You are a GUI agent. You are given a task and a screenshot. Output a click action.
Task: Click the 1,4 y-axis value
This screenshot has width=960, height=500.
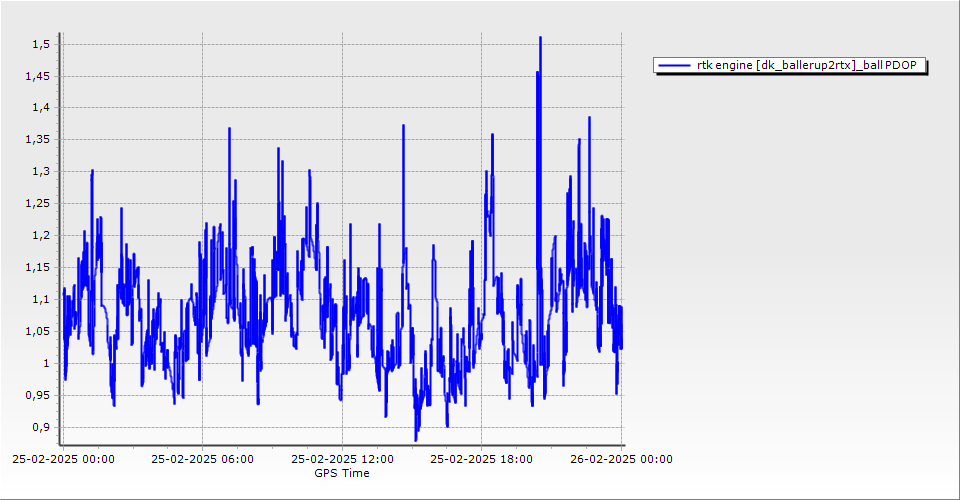point(42,108)
